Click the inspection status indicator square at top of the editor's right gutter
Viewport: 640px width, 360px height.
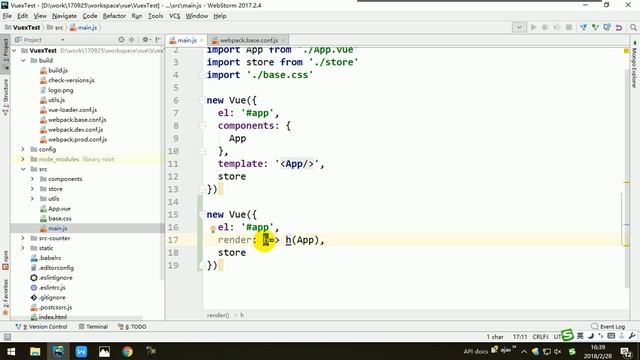[626, 51]
